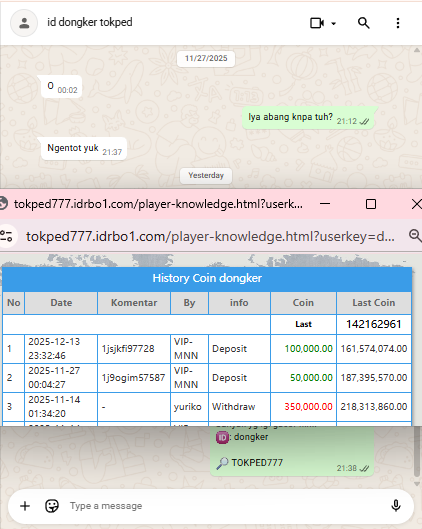
Task: Click the ID dongker line in sent message
Action: point(242,437)
